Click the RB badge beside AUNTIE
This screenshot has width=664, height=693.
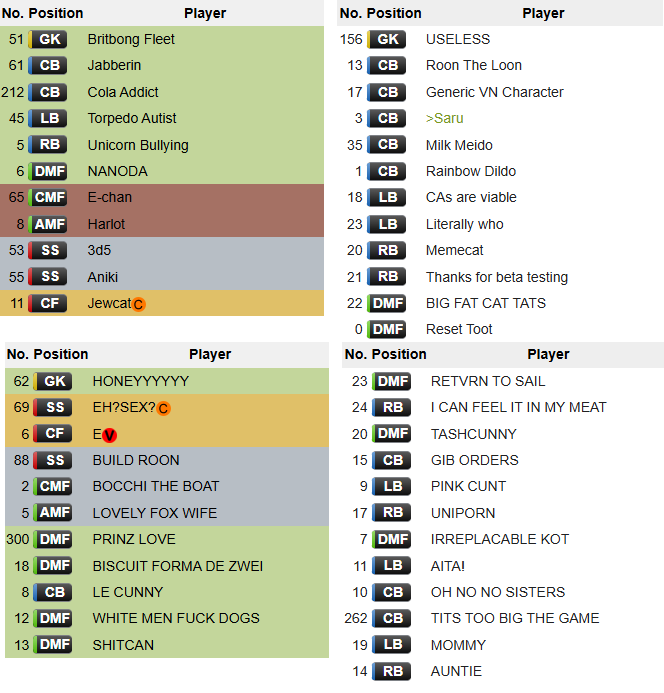pos(391,671)
